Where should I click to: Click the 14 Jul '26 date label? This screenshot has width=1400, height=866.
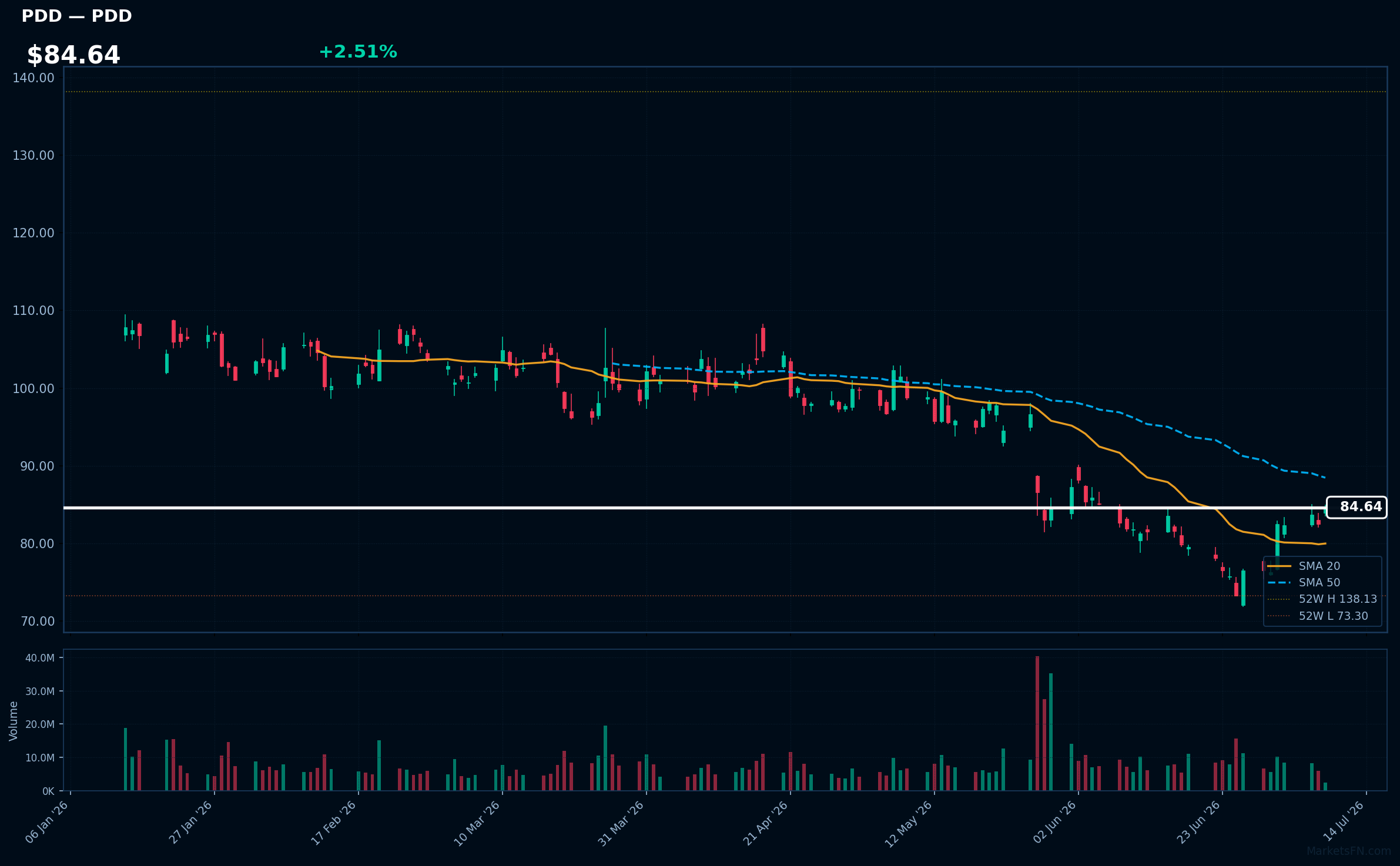1343,821
